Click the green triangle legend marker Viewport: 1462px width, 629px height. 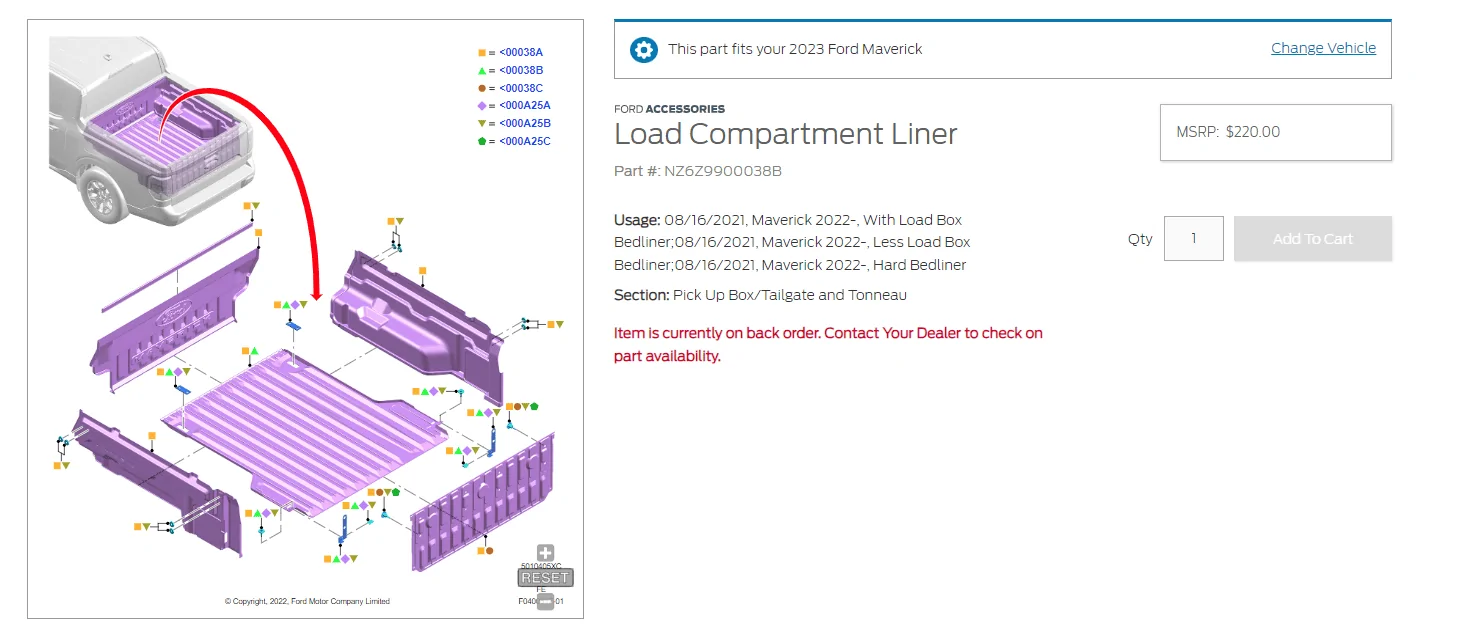click(x=481, y=70)
